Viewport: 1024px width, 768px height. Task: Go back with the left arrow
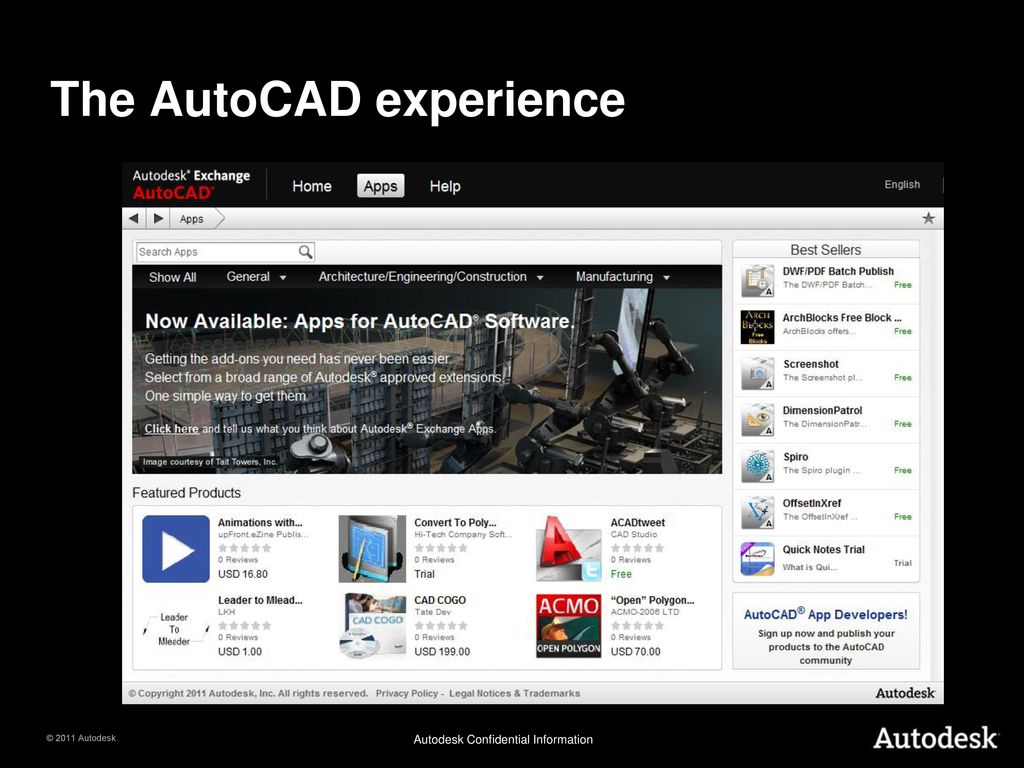pos(134,218)
